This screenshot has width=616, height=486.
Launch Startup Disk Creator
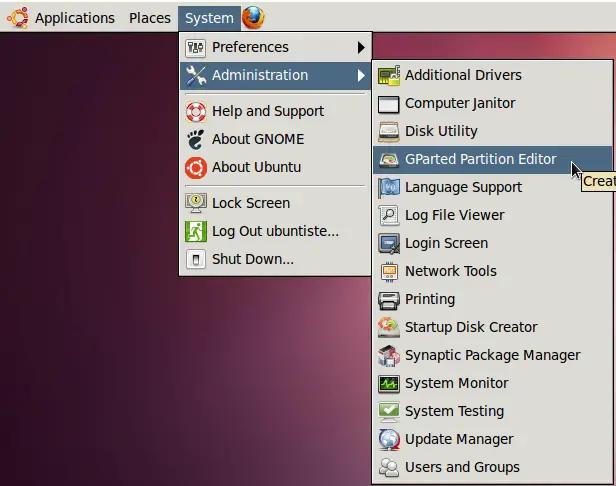[493, 328]
